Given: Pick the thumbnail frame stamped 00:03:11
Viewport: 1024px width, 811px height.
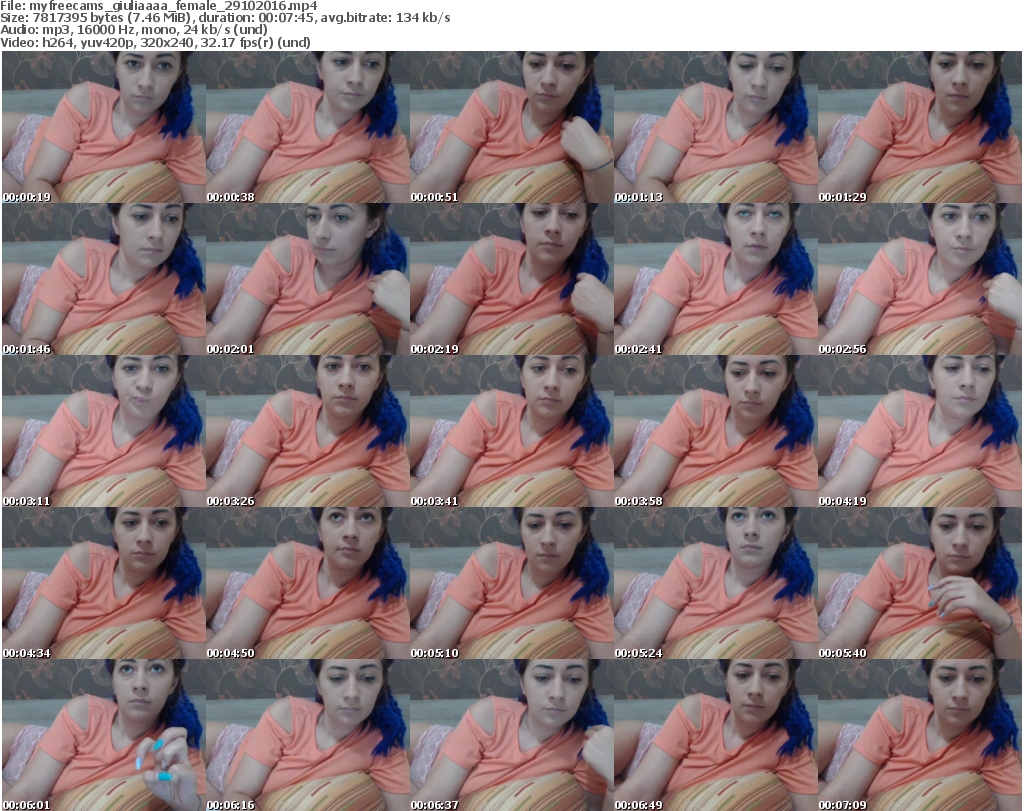Looking at the screenshot, I should click(104, 432).
